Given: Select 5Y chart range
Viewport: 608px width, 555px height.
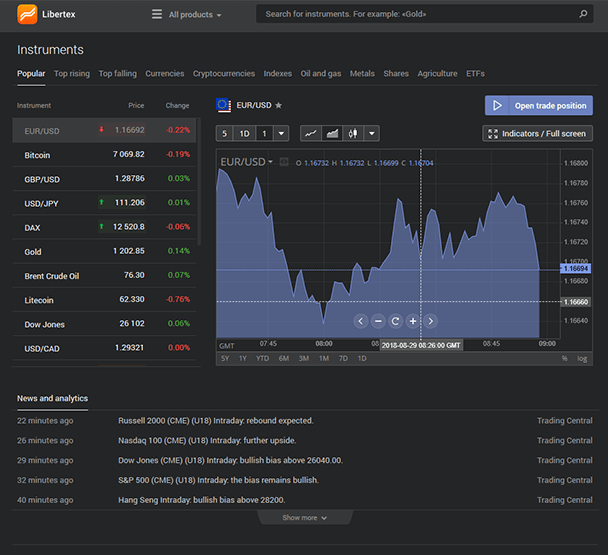Looking at the screenshot, I should click(x=225, y=358).
